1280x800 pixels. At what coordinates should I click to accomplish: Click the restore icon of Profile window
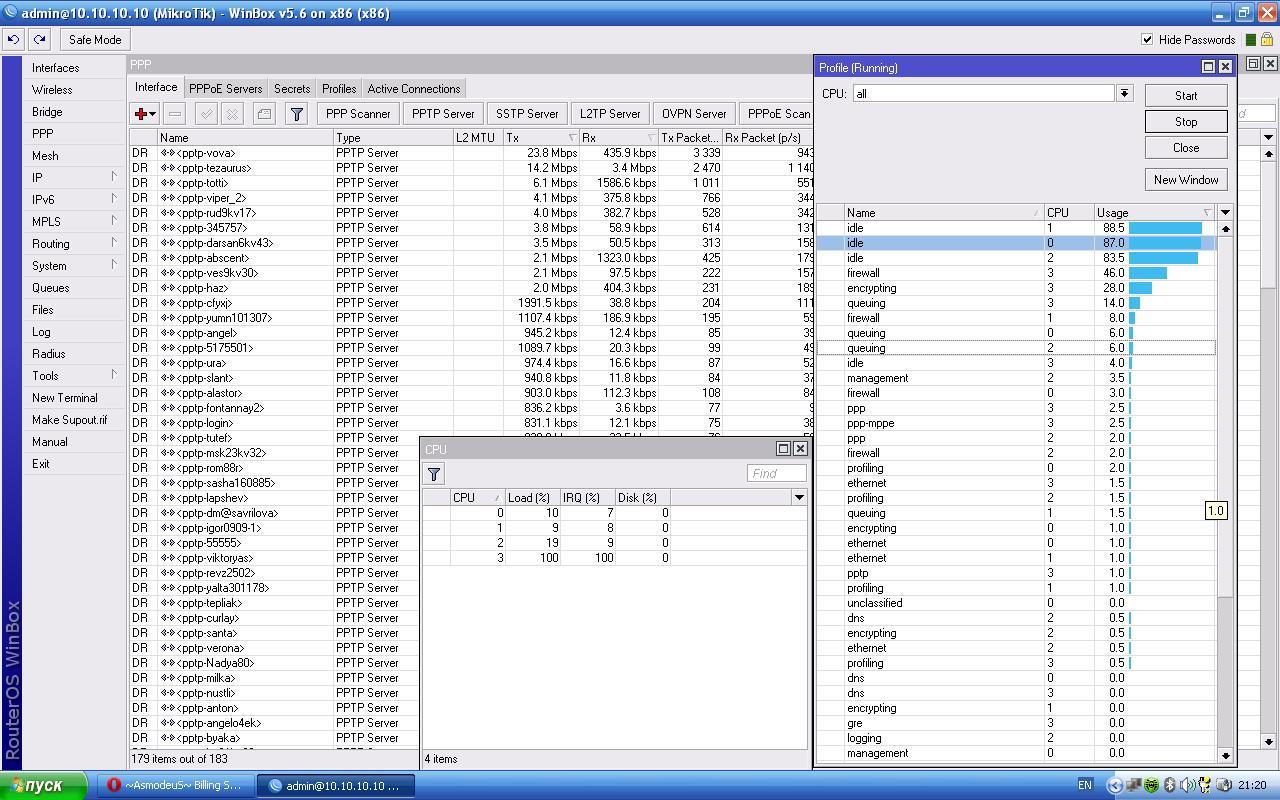coord(1208,67)
